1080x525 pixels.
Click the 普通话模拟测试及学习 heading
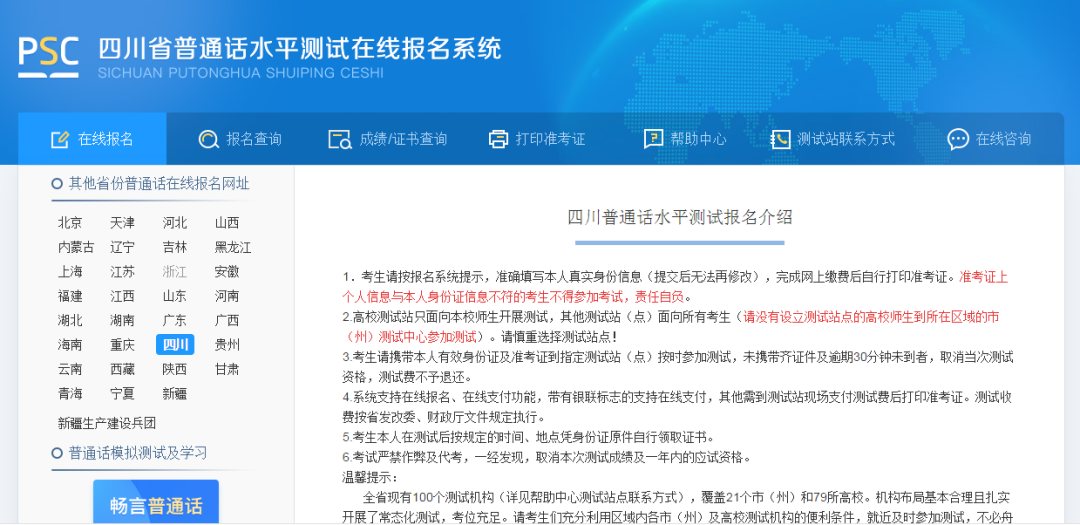(138, 453)
